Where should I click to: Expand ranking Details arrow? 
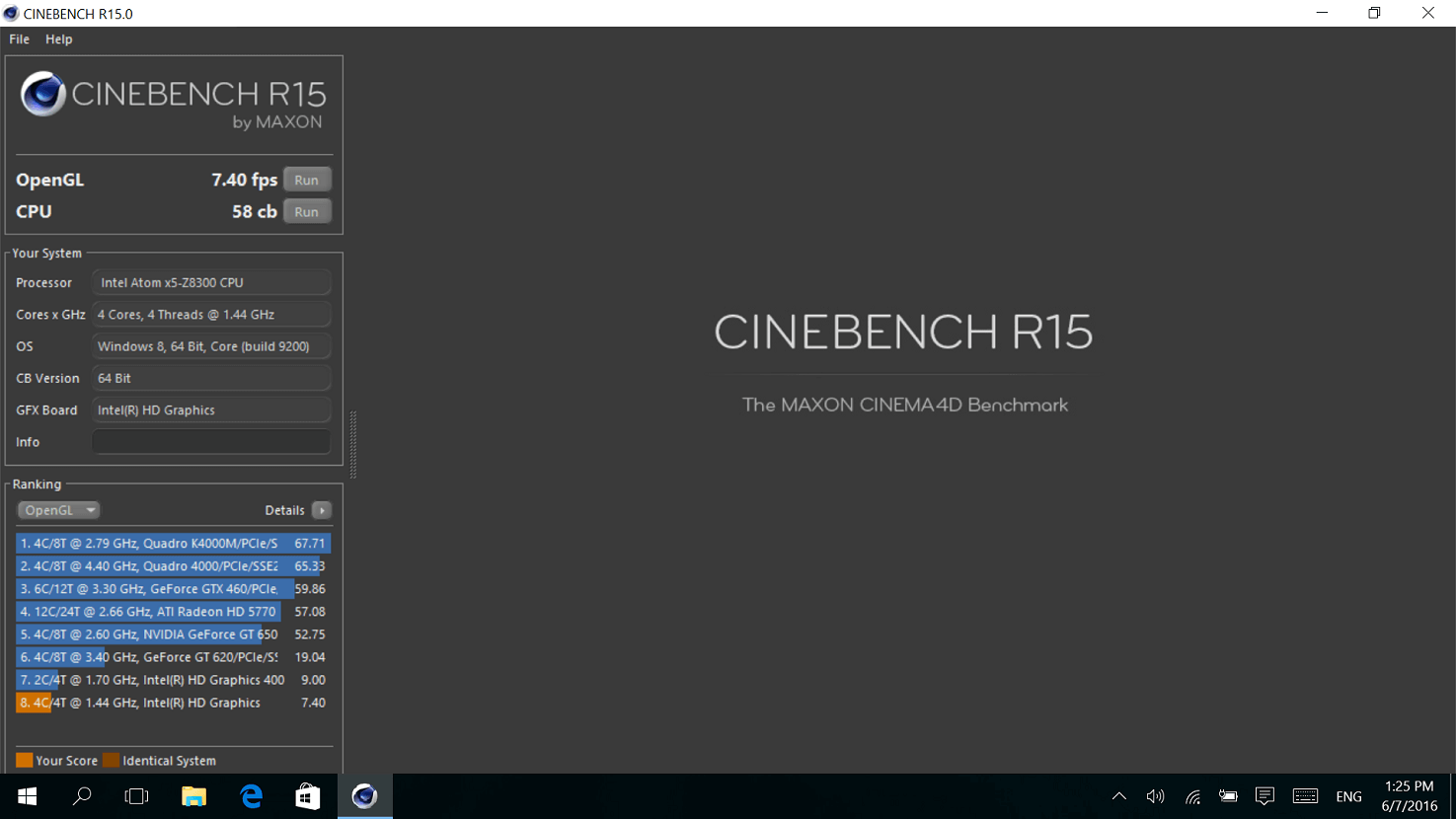point(321,510)
